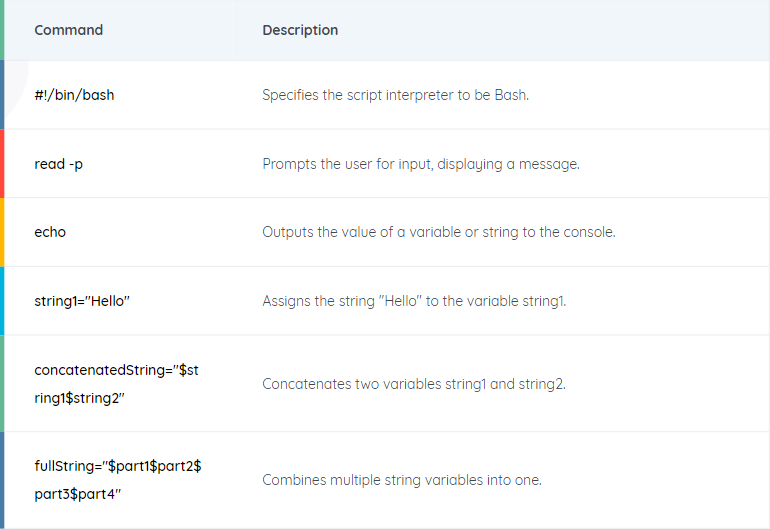Click the 'Combines multiple string variables' description
This screenshot has width=770, height=529.
point(402,480)
